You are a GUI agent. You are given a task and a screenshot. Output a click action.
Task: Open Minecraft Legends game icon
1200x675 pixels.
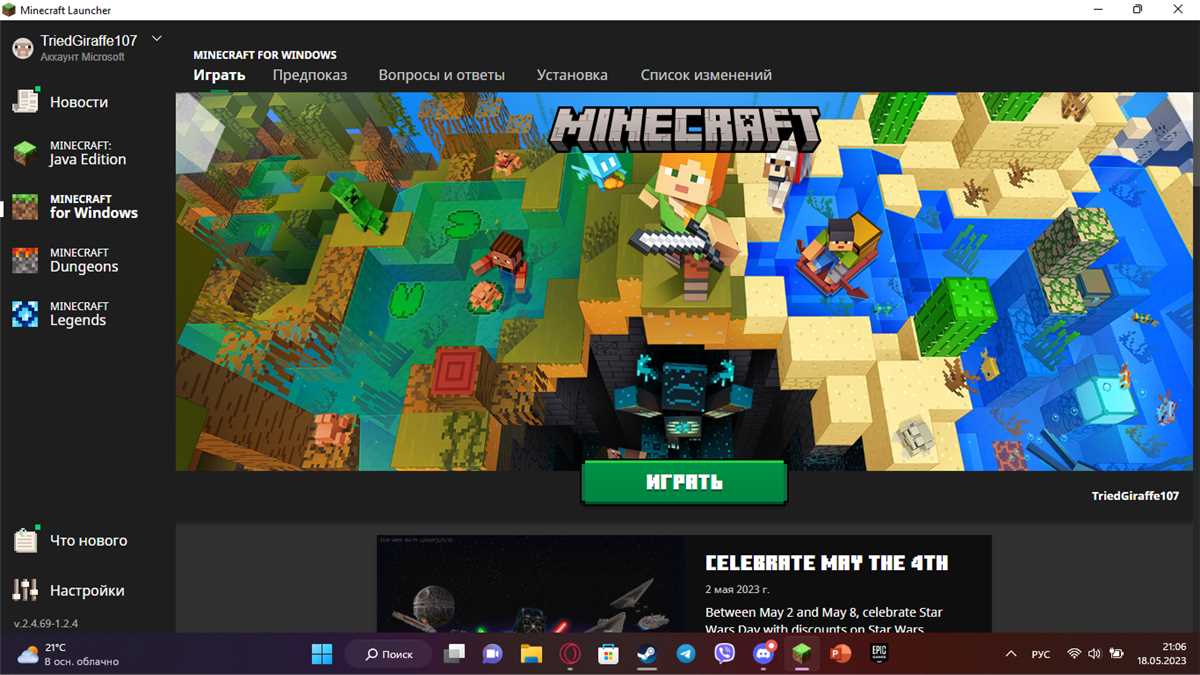coord(24,314)
